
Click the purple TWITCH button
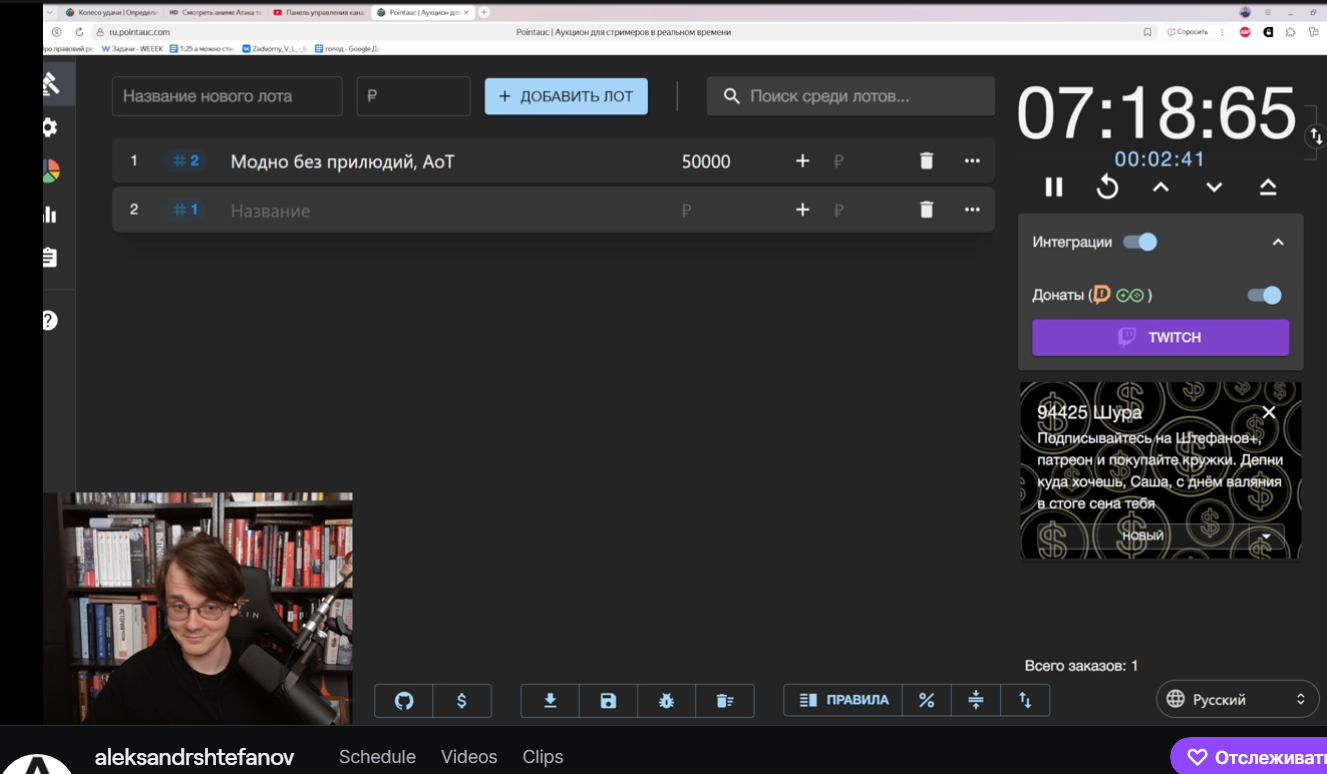(1161, 337)
